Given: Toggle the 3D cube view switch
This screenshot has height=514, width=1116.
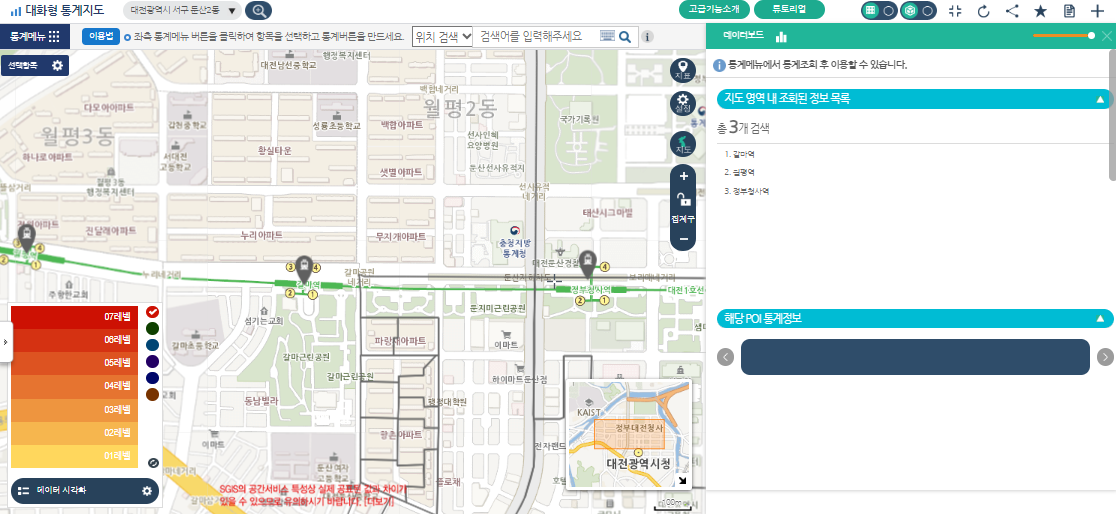Looking at the screenshot, I should click(917, 11).
